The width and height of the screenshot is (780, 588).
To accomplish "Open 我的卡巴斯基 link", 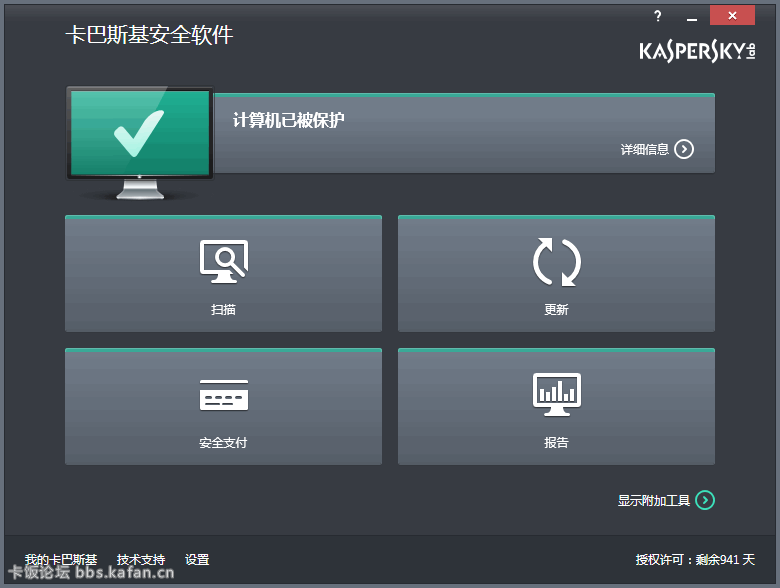I will tap(61, 560).
